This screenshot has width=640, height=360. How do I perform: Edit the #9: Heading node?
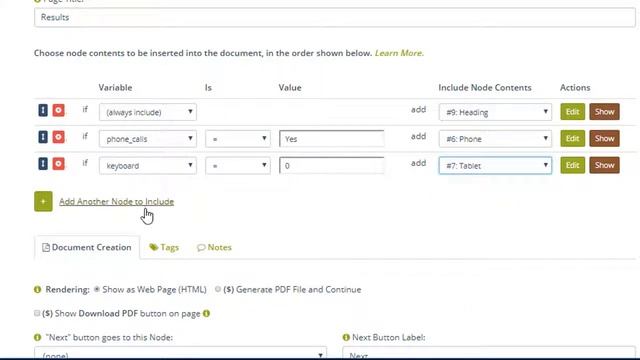[x=572, y=111]
